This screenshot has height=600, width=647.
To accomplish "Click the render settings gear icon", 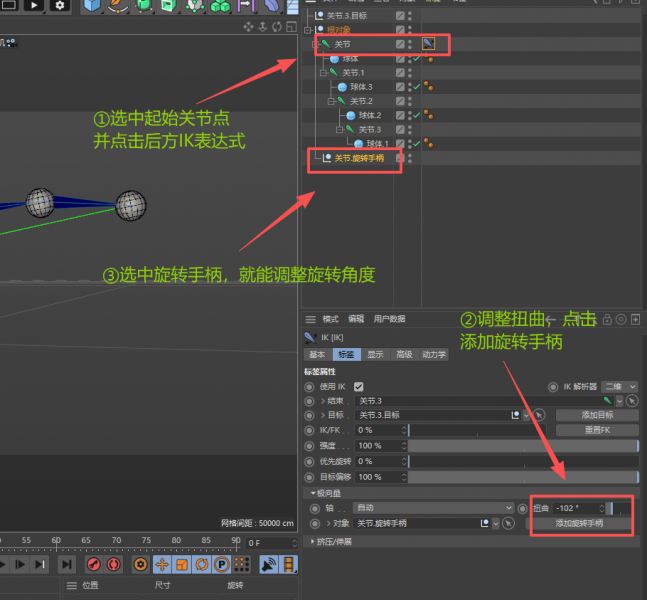I will 60,6.
